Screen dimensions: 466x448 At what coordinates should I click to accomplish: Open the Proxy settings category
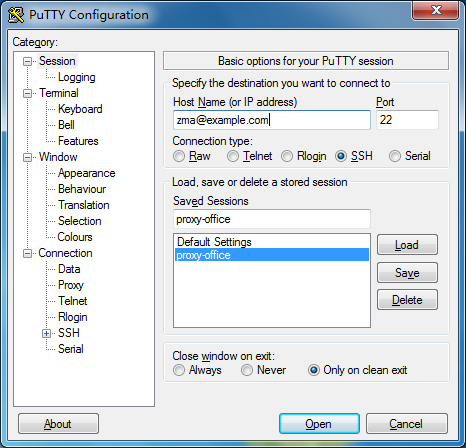pyautogui.click(x=71, y=285)
